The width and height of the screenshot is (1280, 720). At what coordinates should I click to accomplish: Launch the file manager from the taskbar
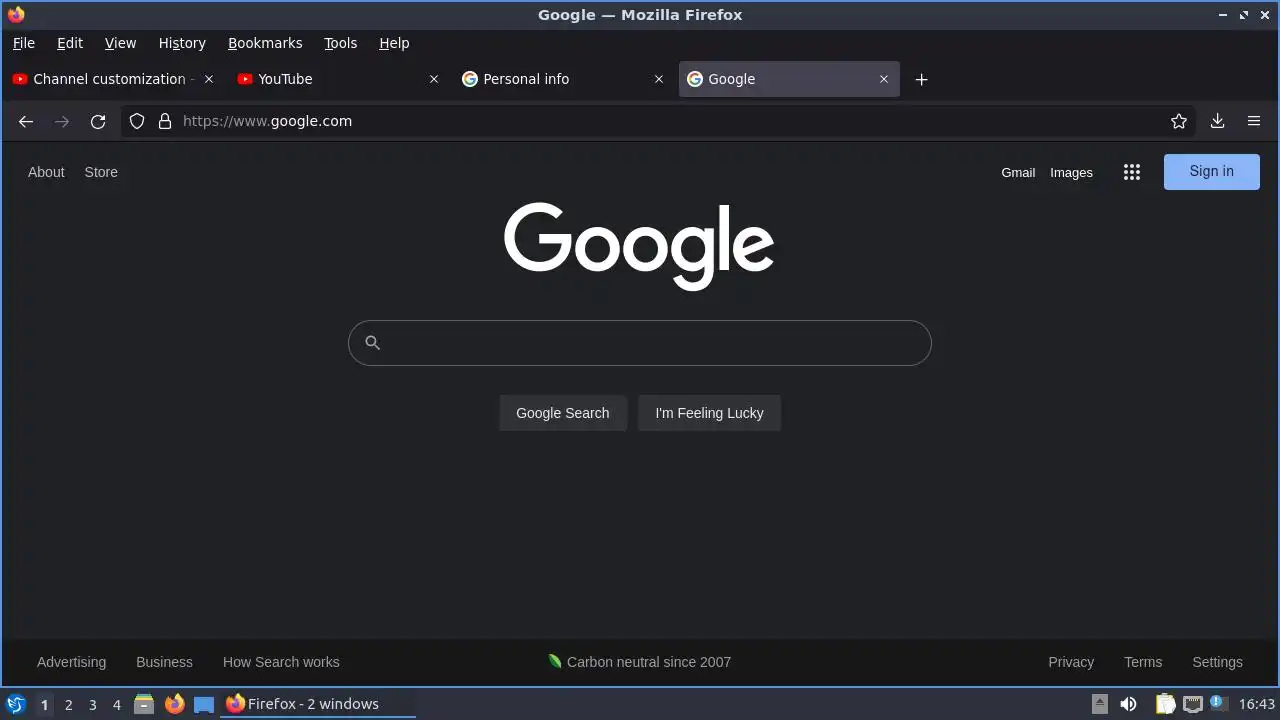pyautogui.click(x=144, y=704)
